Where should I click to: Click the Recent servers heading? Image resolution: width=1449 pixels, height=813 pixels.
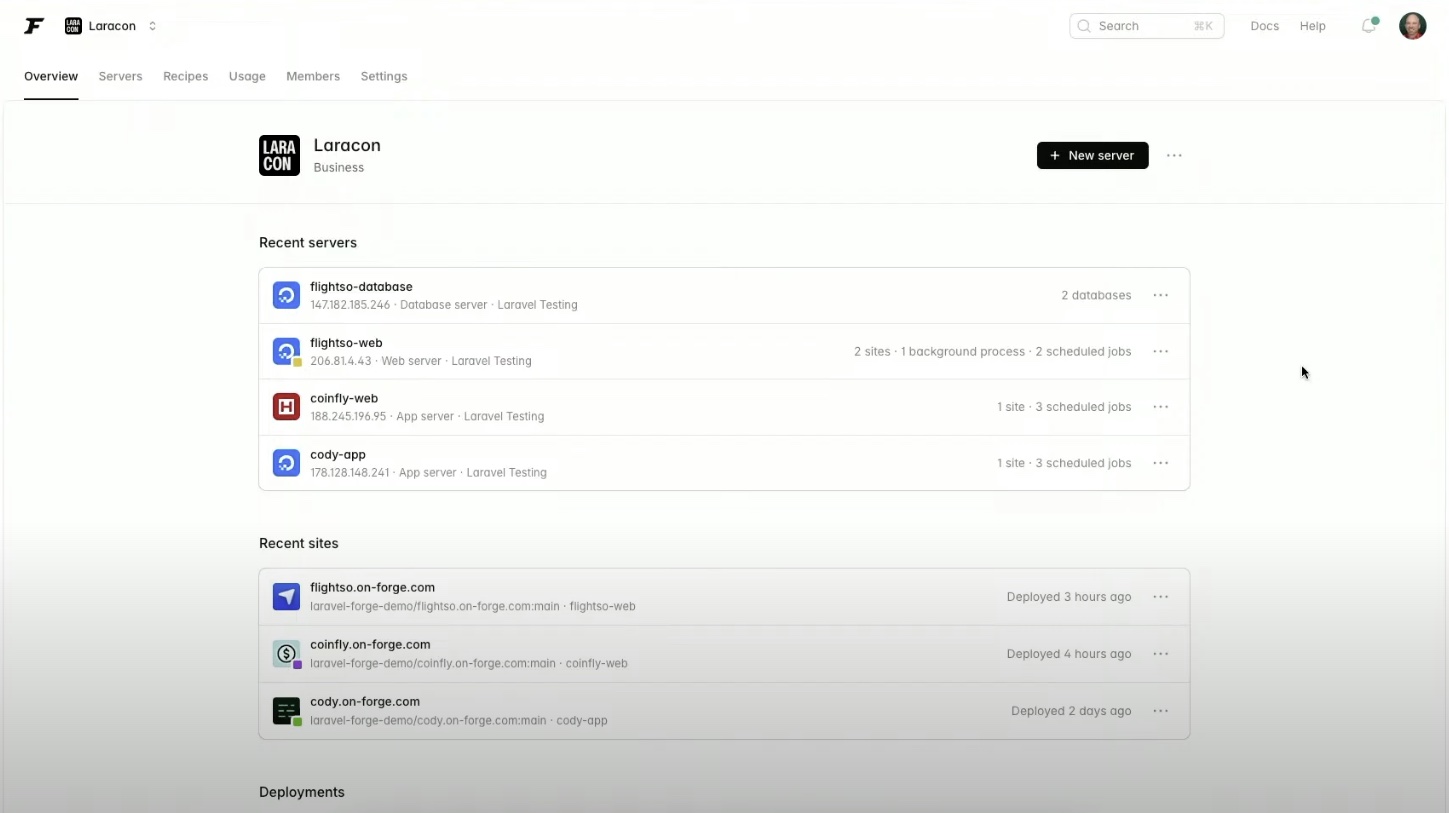(x=308, y=242)
